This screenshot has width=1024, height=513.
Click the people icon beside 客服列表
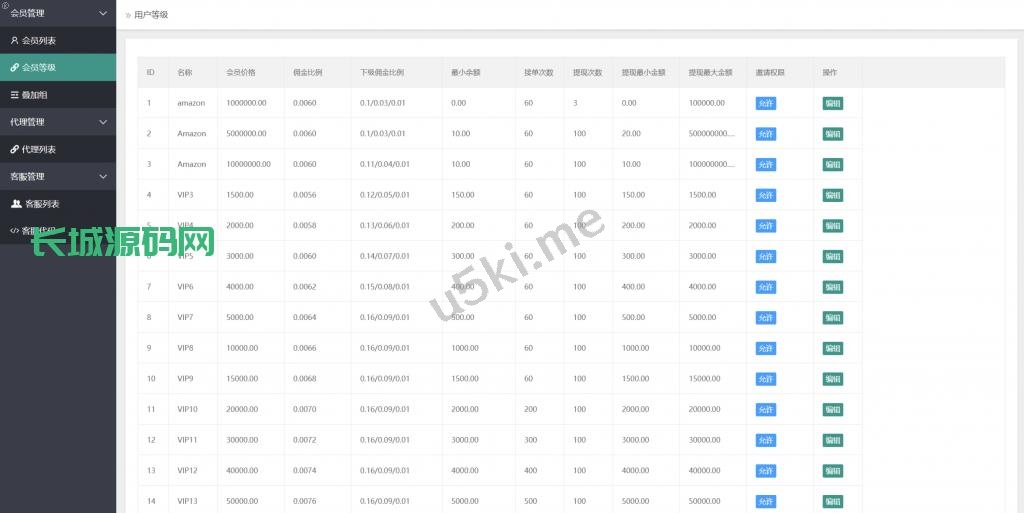click(16, 204)
